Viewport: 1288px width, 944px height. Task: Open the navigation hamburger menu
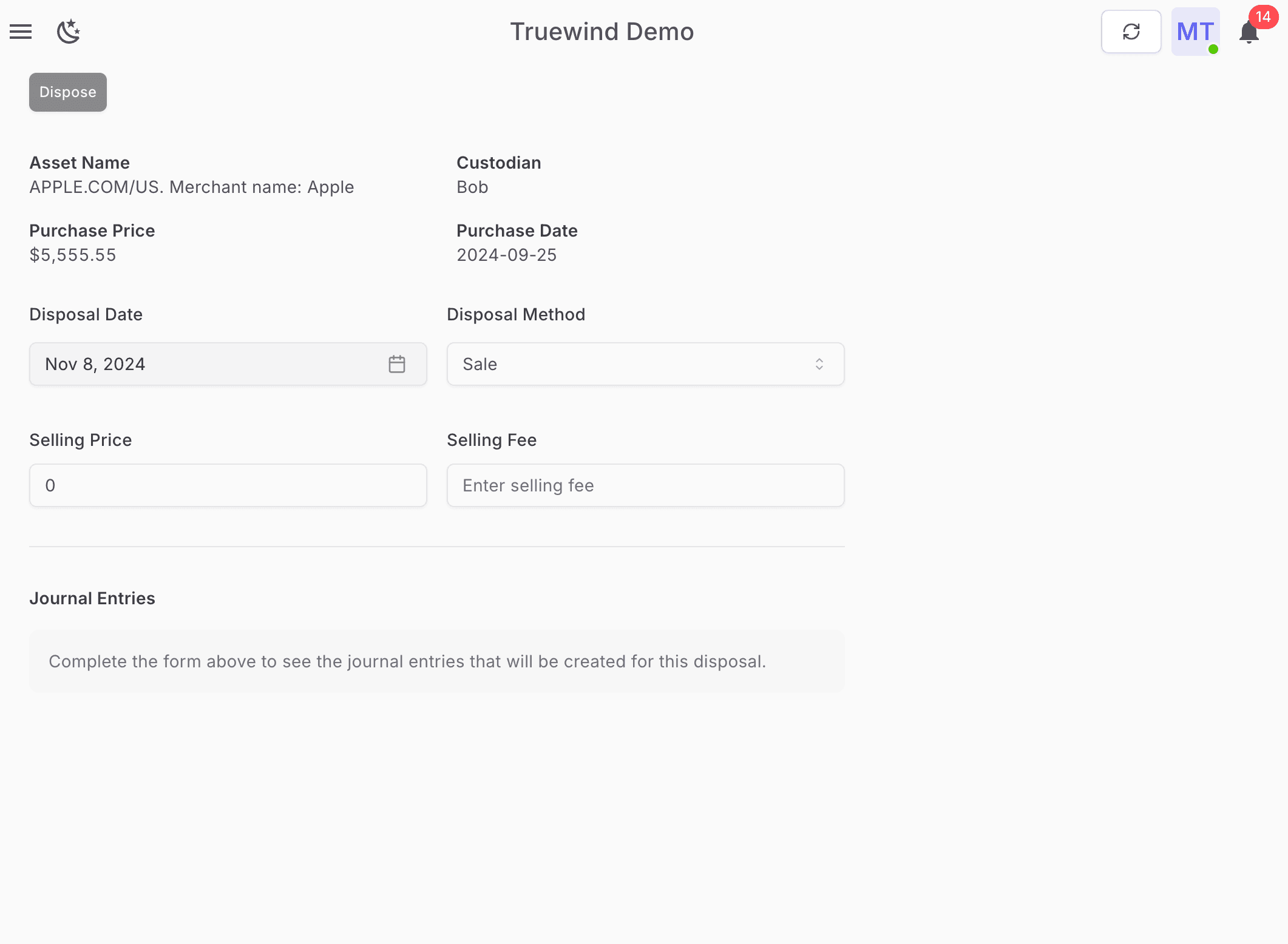21,32
